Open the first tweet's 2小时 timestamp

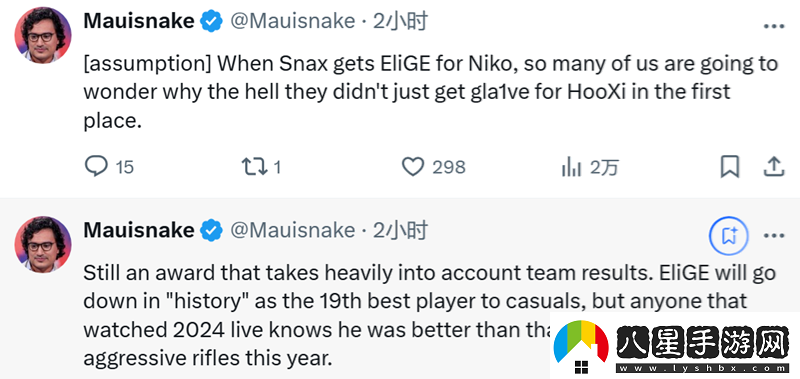tap(400, 21)
